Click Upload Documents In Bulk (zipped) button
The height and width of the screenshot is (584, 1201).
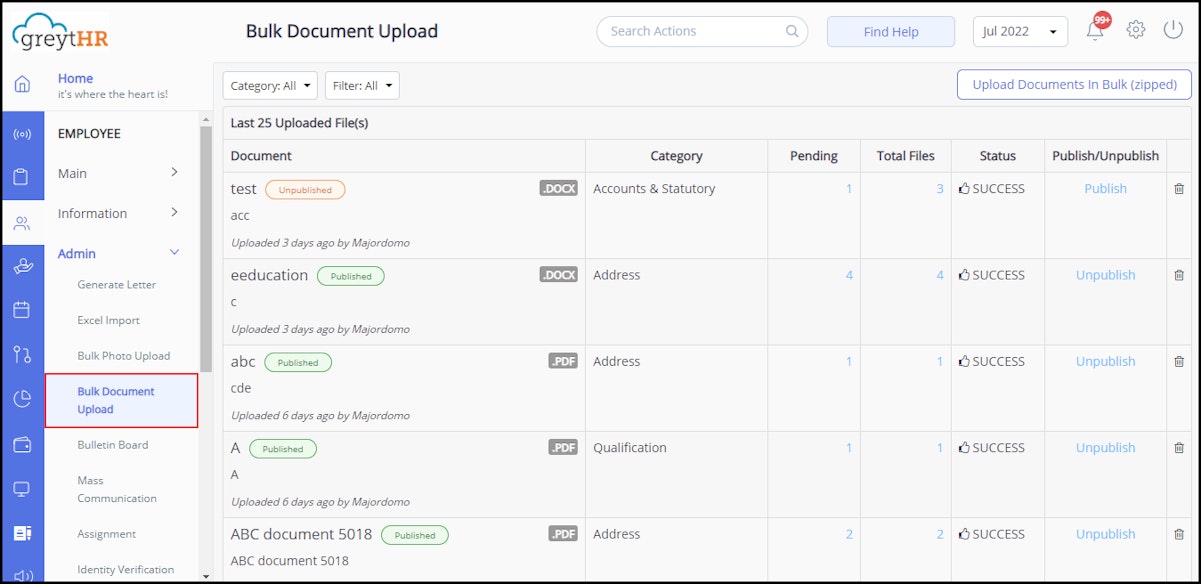(1073, 84)
